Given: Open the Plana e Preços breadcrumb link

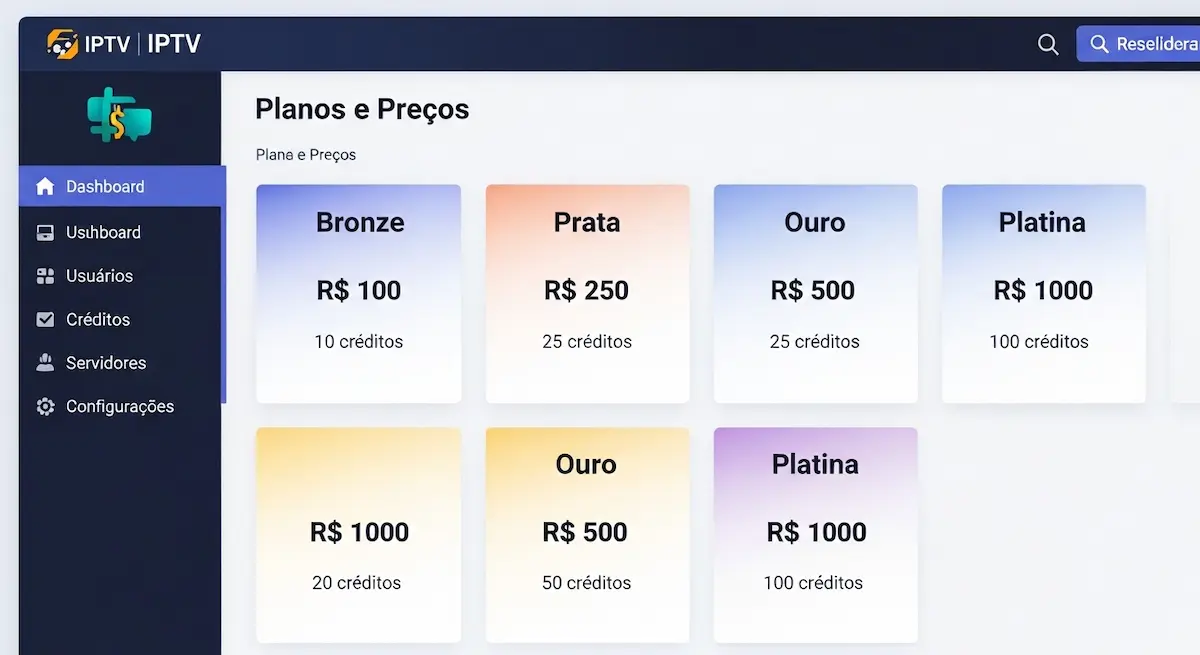Looking at the screenshot, I should click(305, 154).
